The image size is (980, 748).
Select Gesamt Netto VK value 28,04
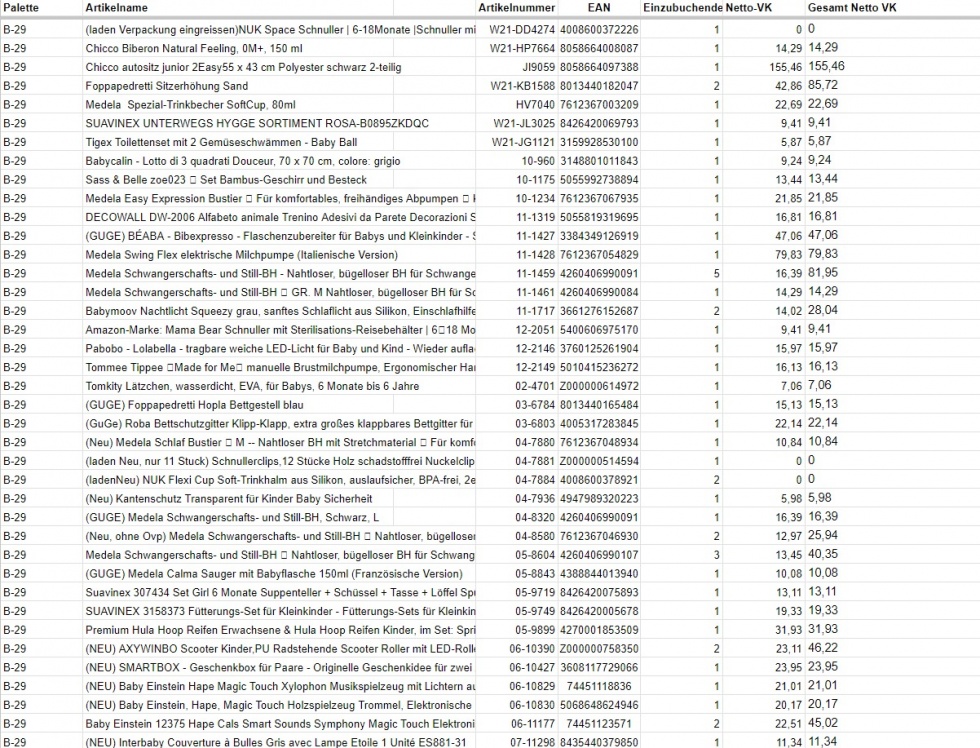tap(822, 310)
